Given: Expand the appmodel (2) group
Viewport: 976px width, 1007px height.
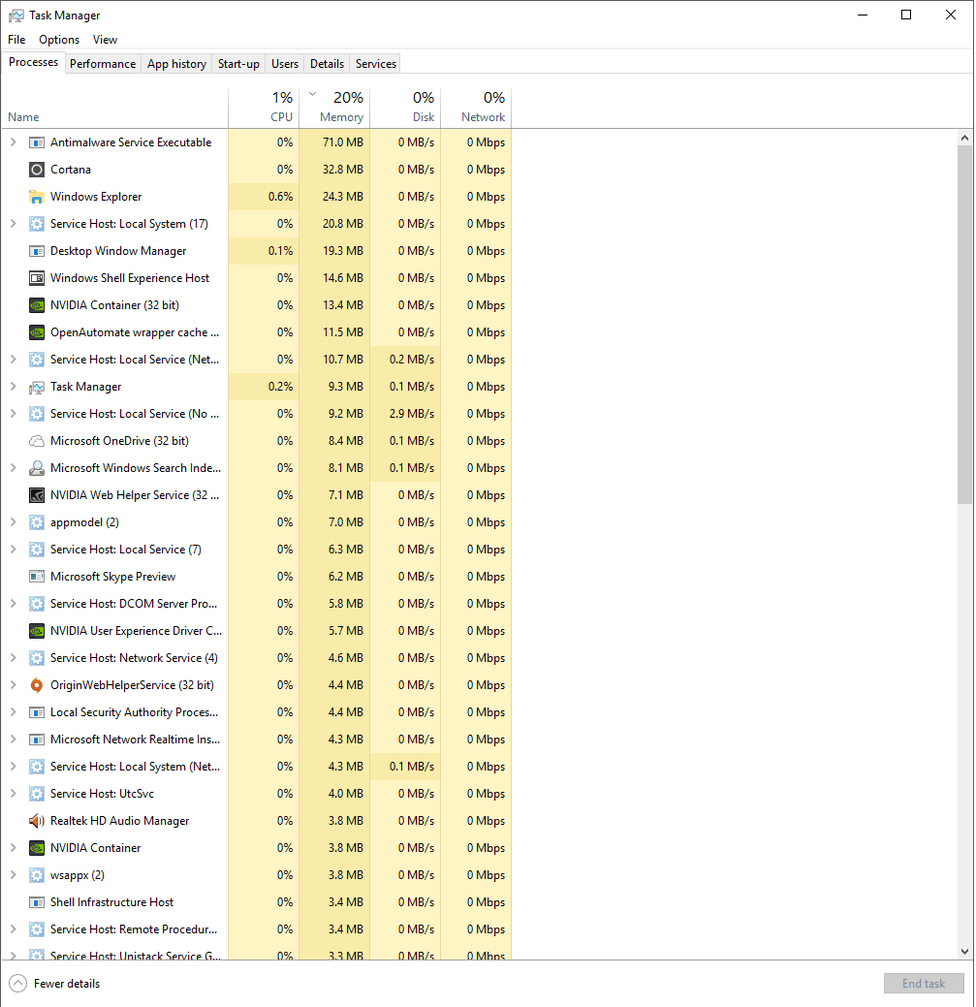Looking at the screenshot, I should tap(13, 522).
